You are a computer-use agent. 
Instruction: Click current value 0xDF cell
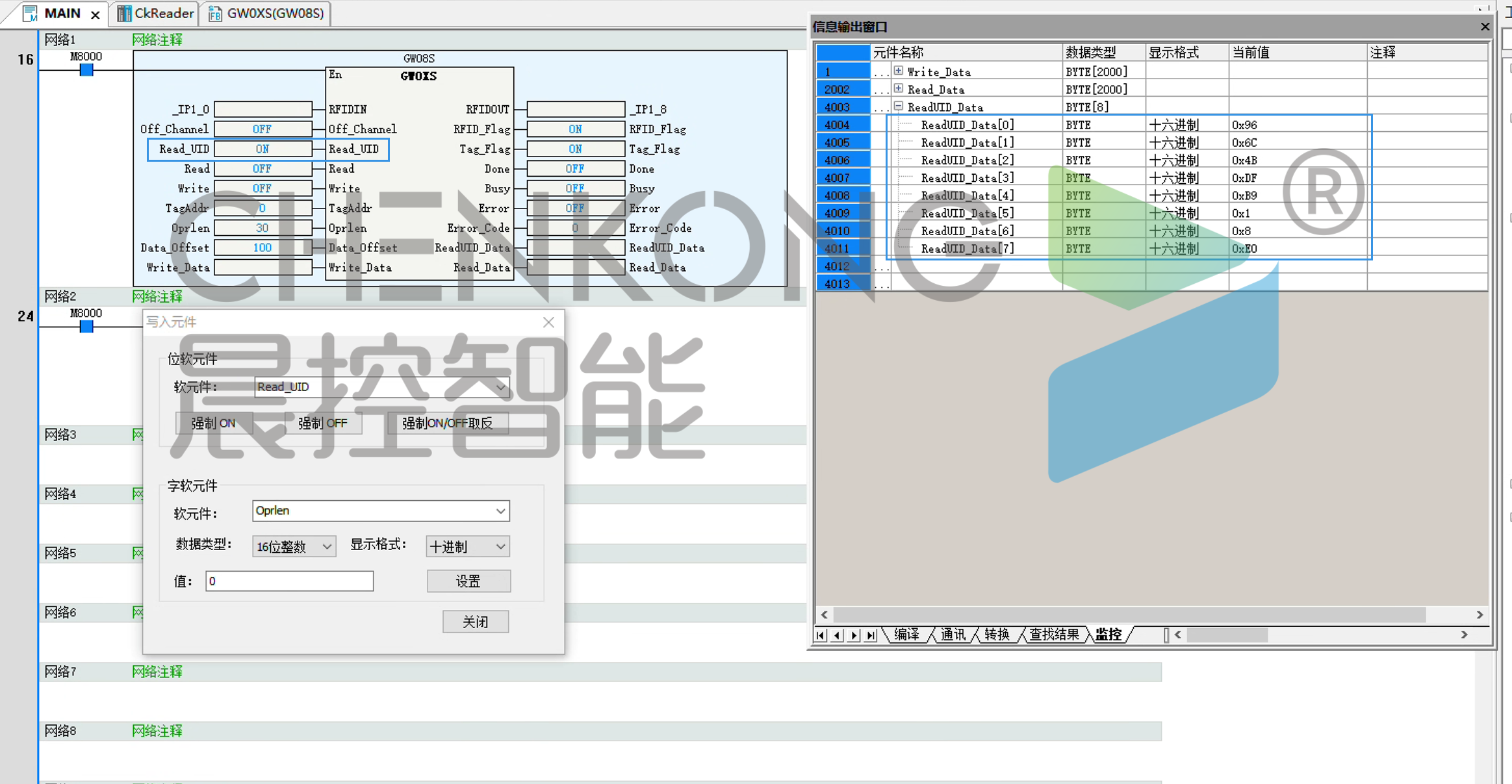[1297, 178]
